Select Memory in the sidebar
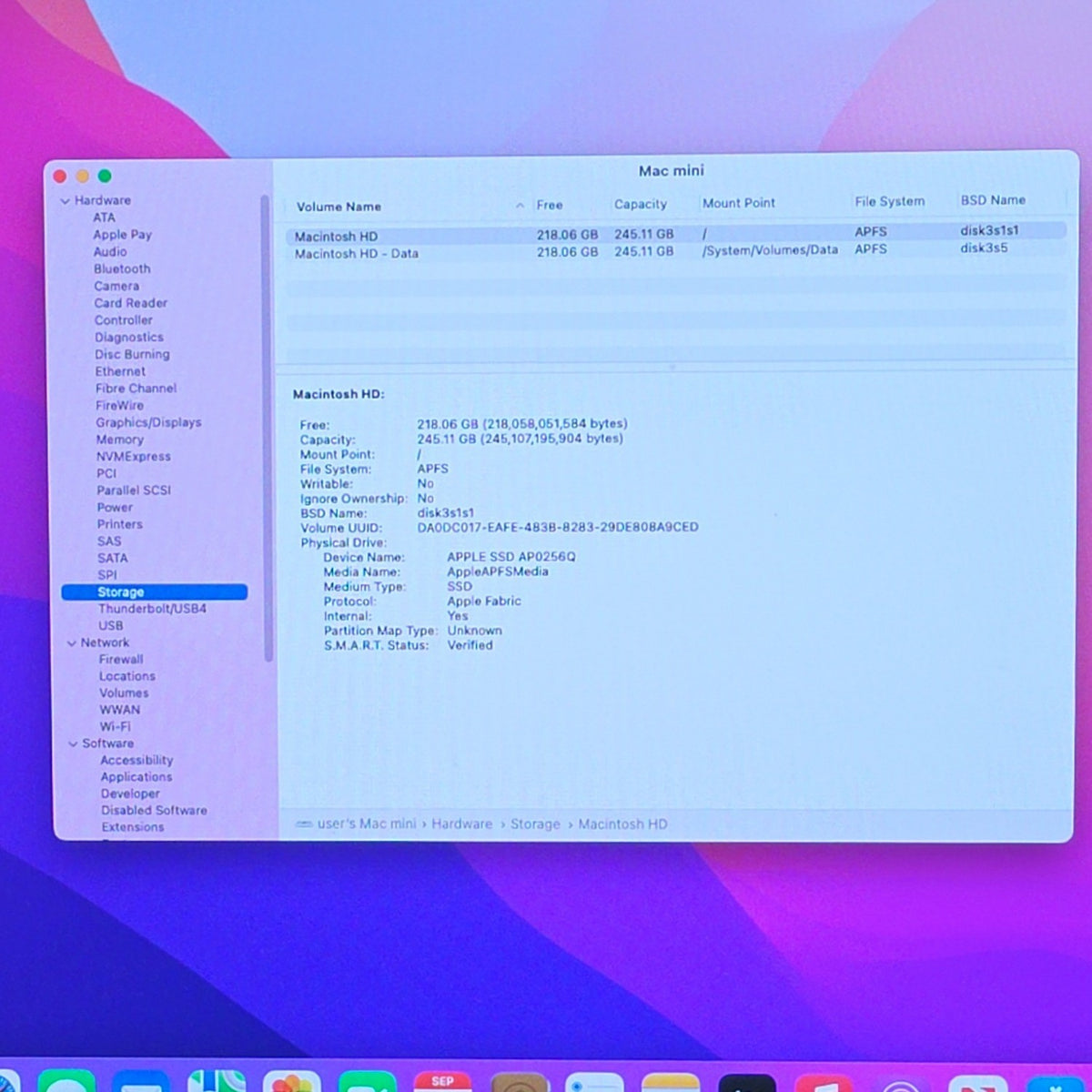The image size is (1092, 1092). 119,440
